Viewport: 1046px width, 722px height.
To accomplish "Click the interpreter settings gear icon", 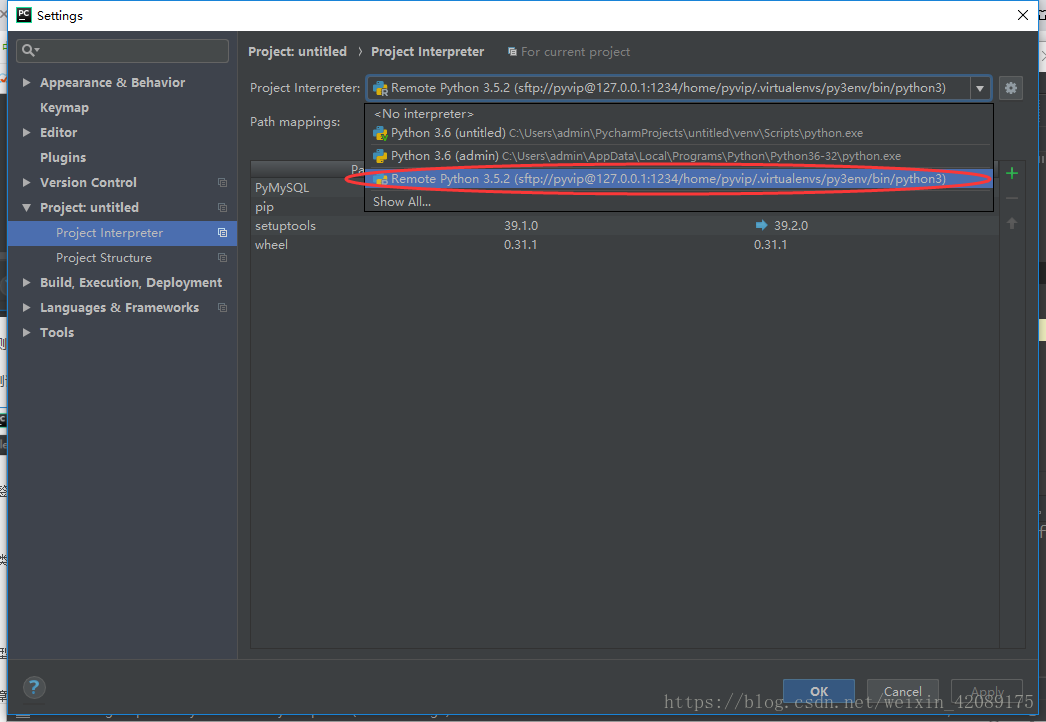I will [1011, 88].
